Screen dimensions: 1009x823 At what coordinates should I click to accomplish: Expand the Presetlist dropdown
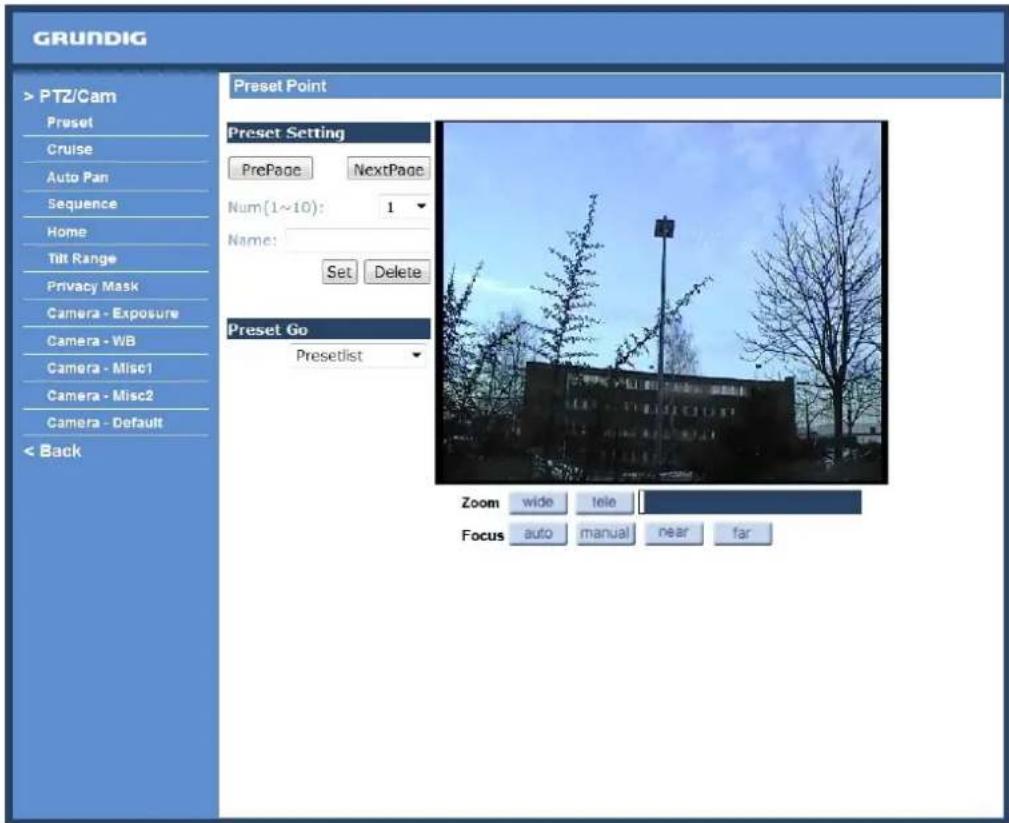(x=358, y=356)
